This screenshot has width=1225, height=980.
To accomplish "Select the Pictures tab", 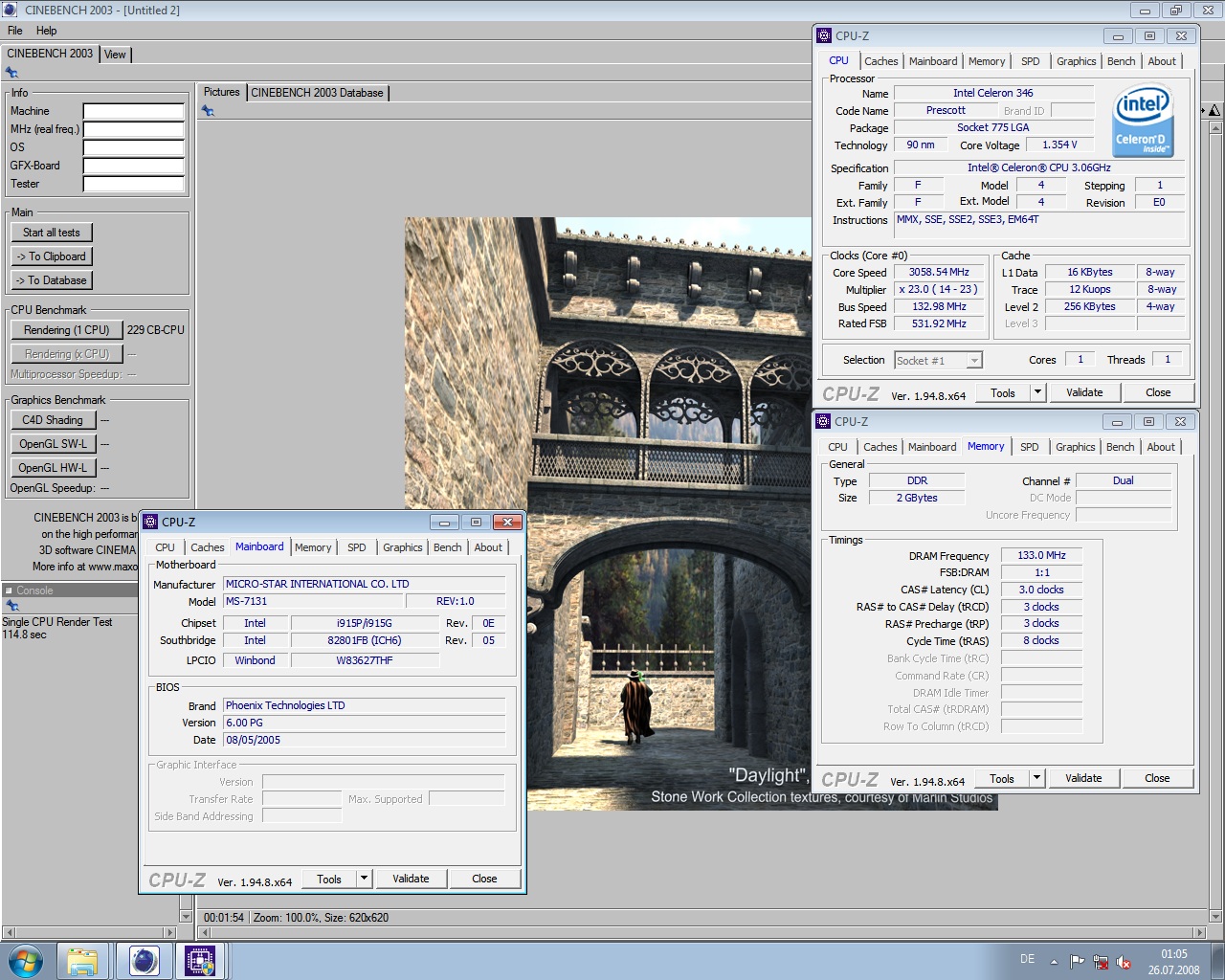I will [x=222, y=92].
